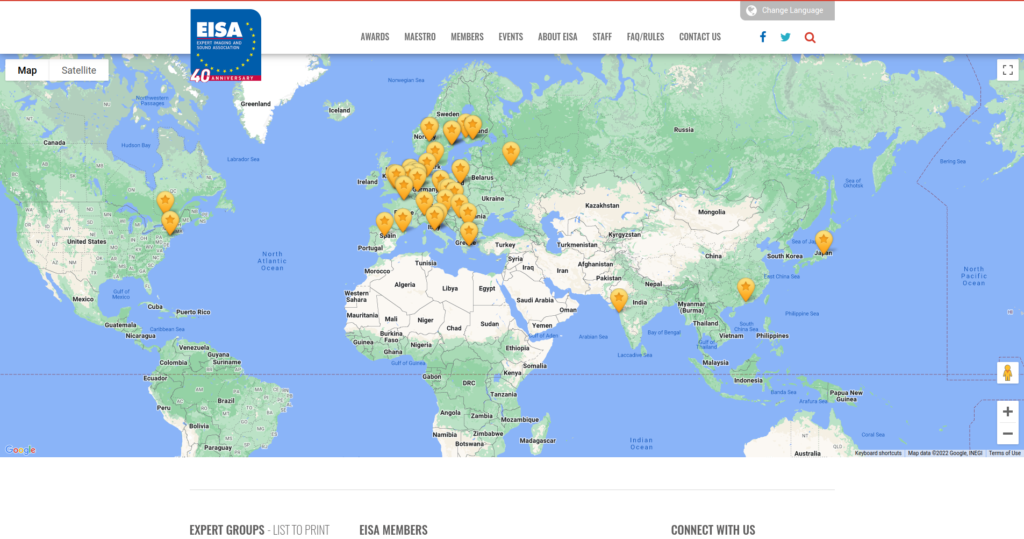Open the Twitter bird icon
This screenshot has width=1024, height=539.
tap(785, 37)
